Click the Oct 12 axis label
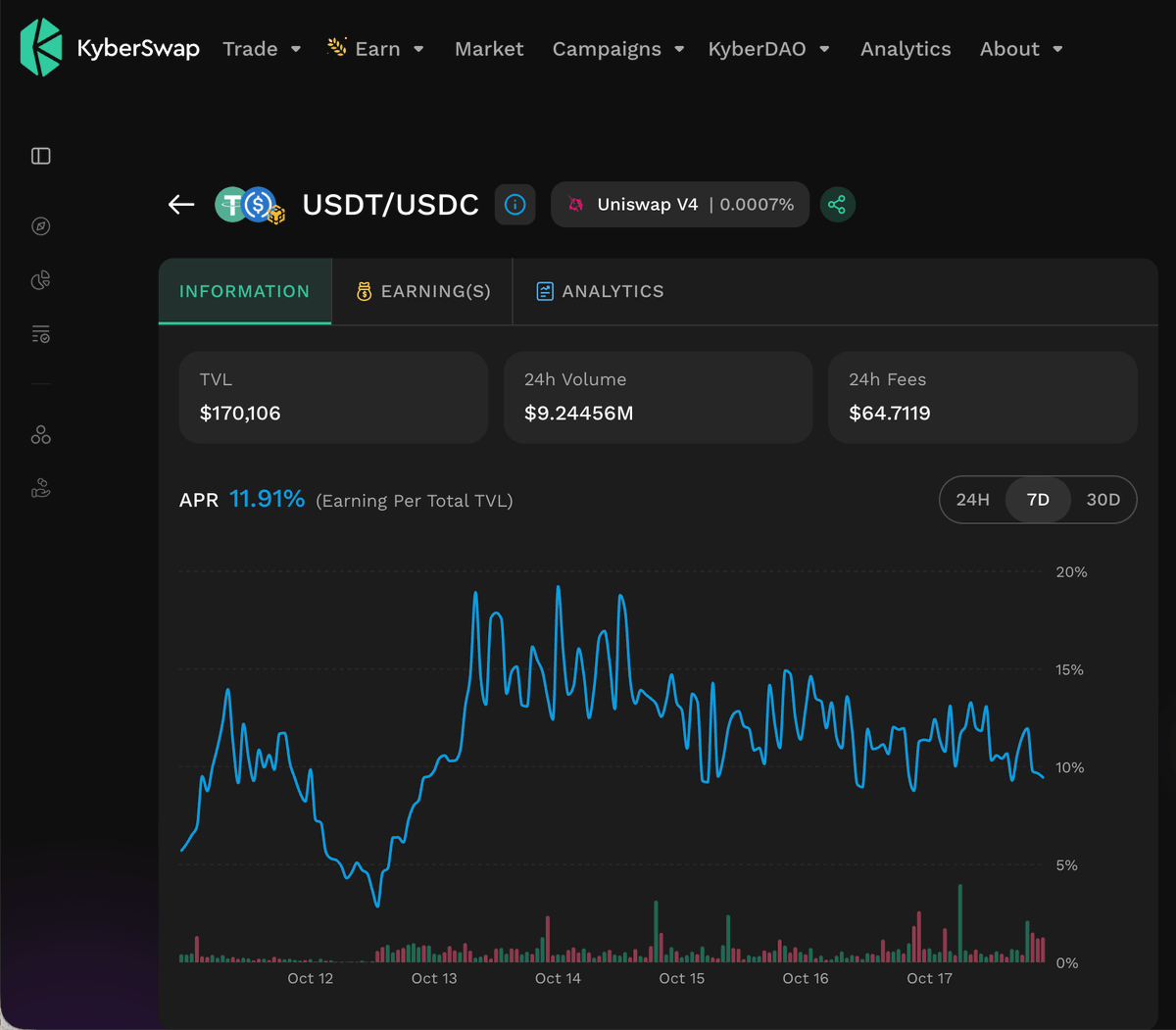 click(x=311, y=978)
